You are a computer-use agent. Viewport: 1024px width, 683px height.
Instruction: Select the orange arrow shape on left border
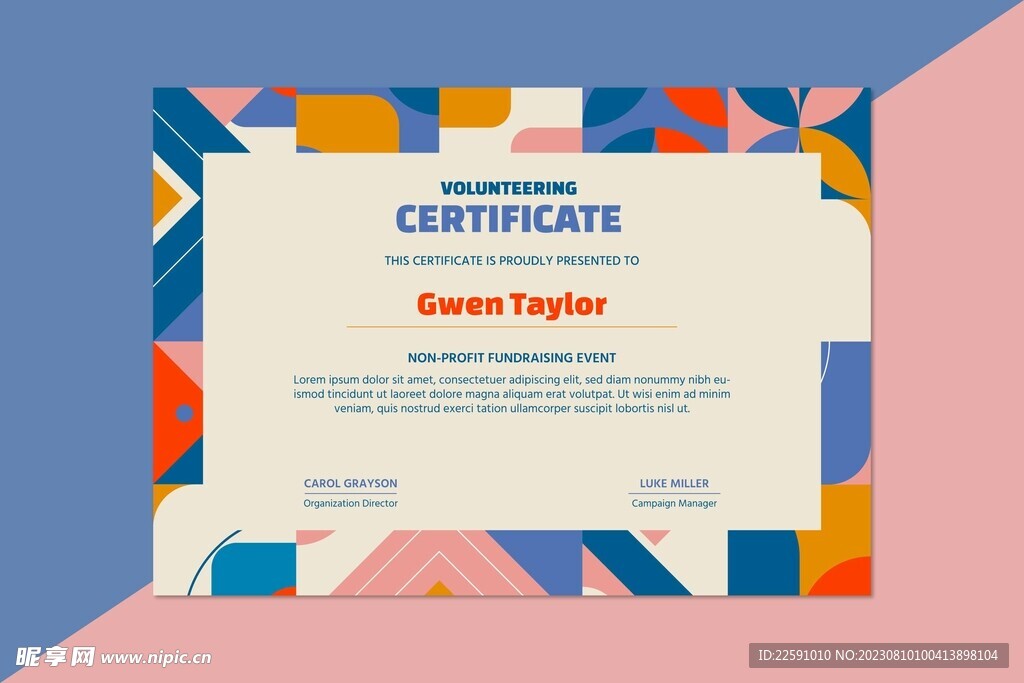(166, 197)
